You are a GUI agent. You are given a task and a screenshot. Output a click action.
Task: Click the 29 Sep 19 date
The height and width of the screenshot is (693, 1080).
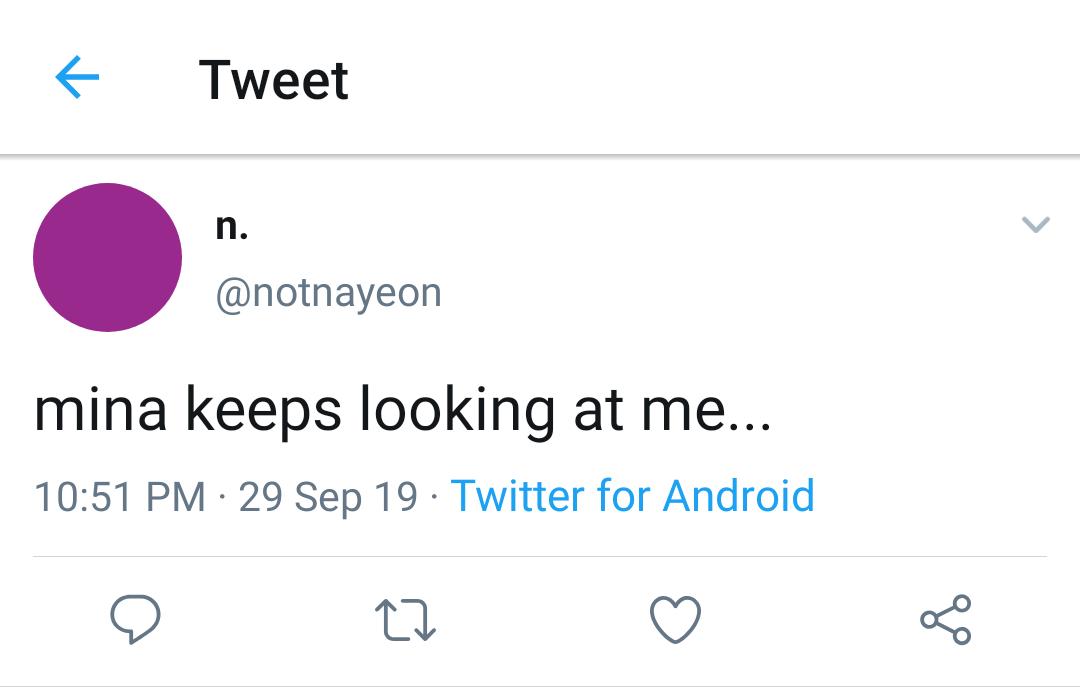[328, 496]
